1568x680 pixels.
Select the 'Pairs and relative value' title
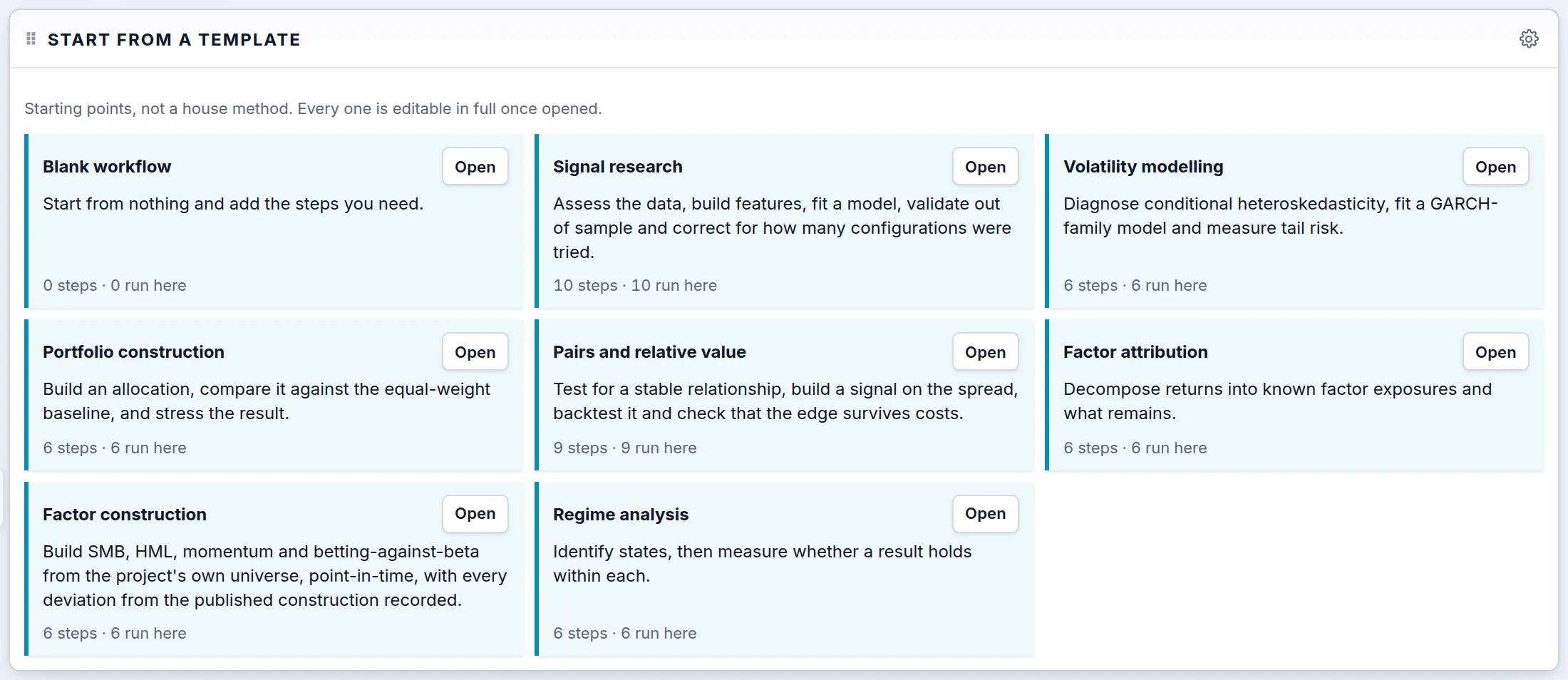pos(649,352)
